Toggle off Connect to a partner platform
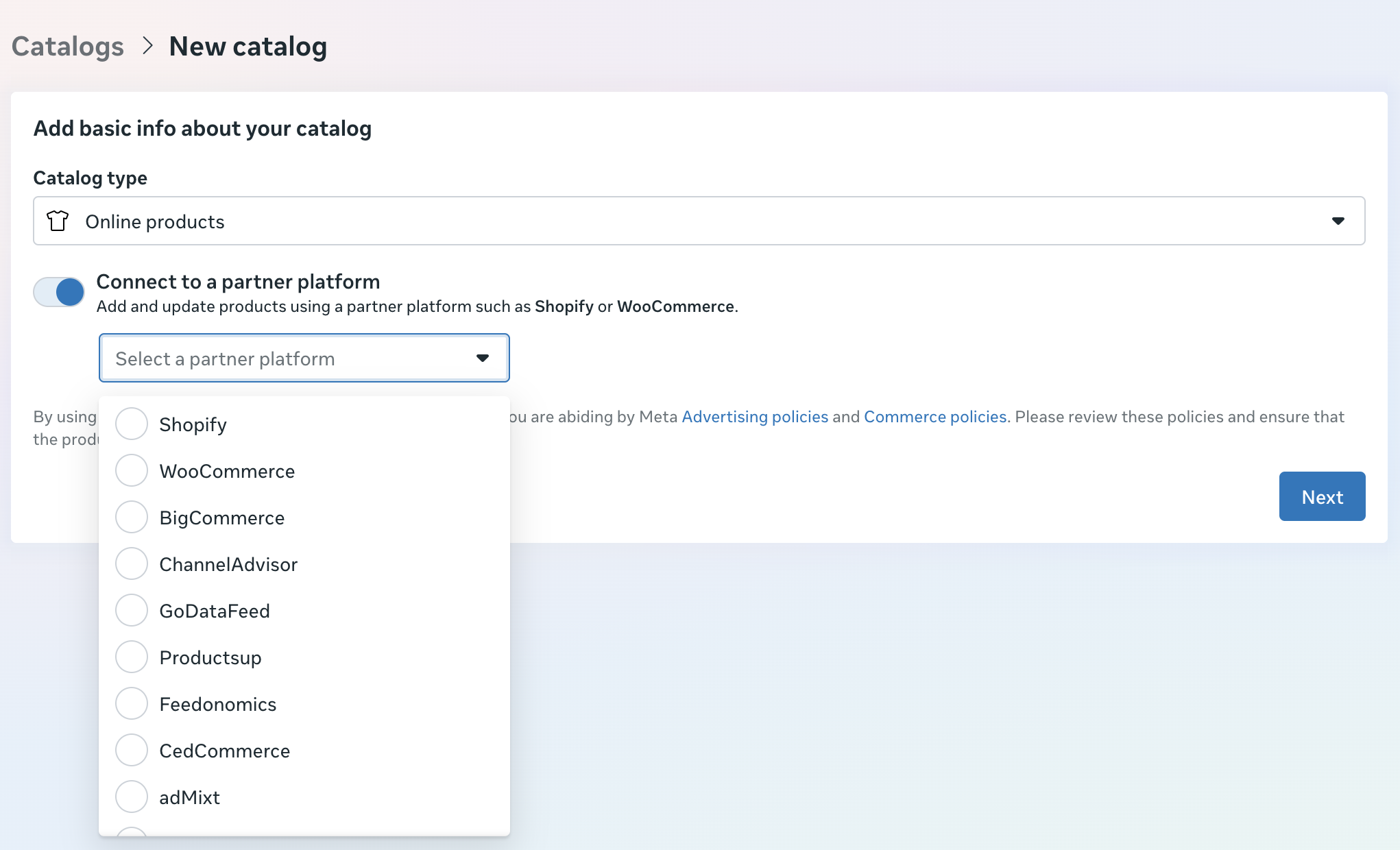 click(59, 292)
